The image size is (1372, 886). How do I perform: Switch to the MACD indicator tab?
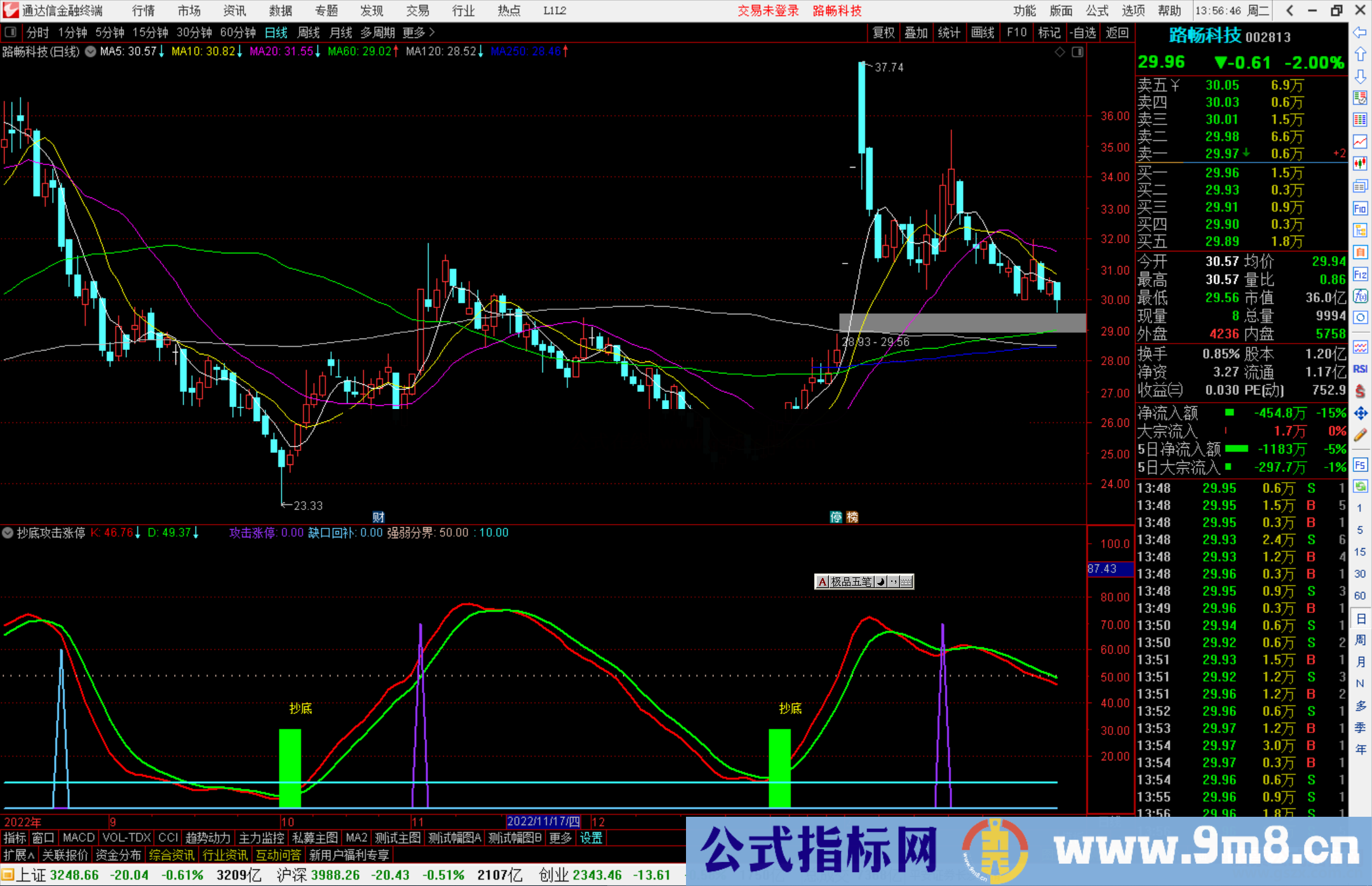tap(79, 838)
